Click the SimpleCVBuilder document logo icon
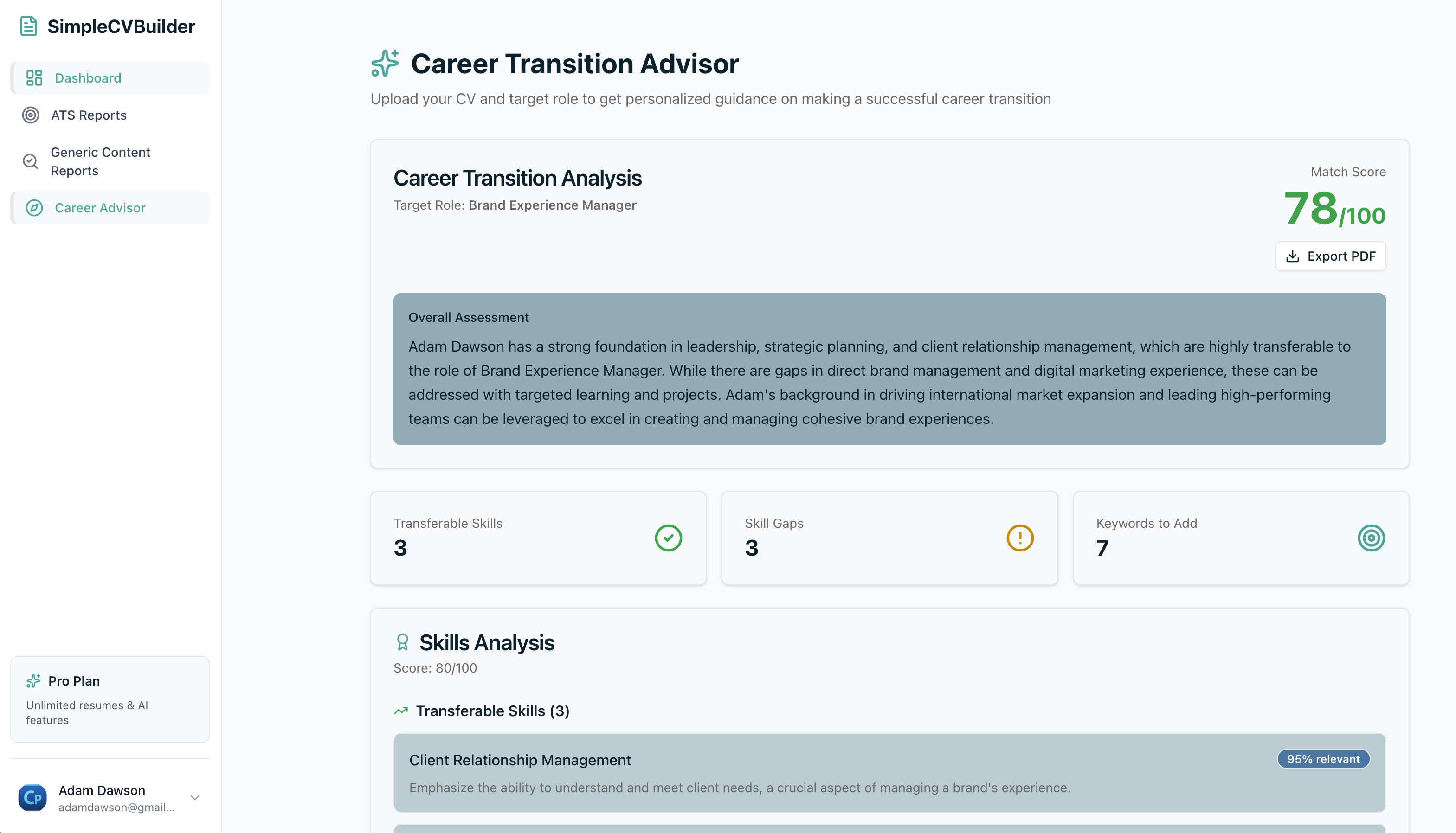 point(29,26)
